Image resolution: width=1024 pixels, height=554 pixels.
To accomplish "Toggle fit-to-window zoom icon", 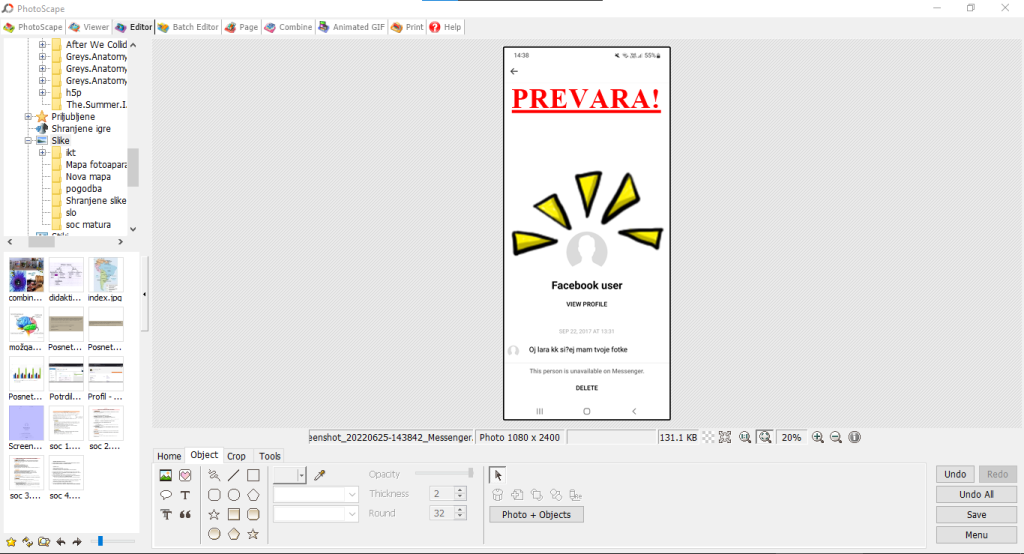I will (765, 437).
